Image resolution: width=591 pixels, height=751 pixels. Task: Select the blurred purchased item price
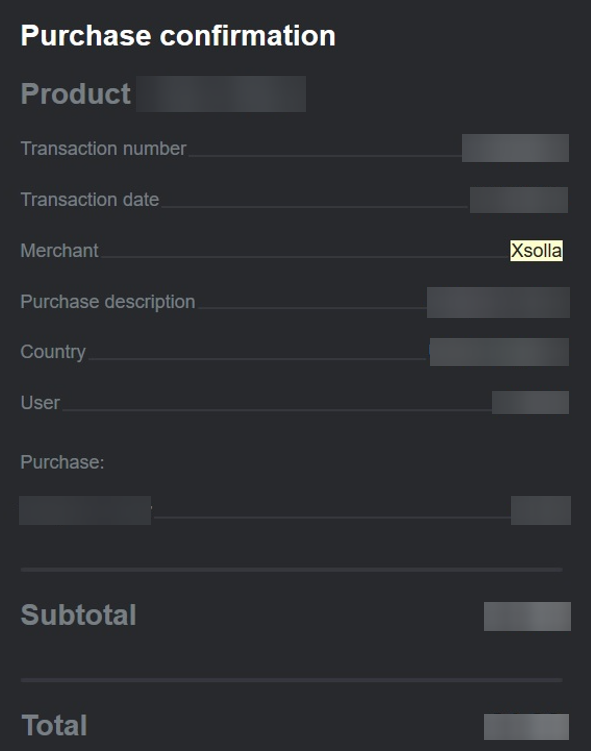[x=541, y=511]
